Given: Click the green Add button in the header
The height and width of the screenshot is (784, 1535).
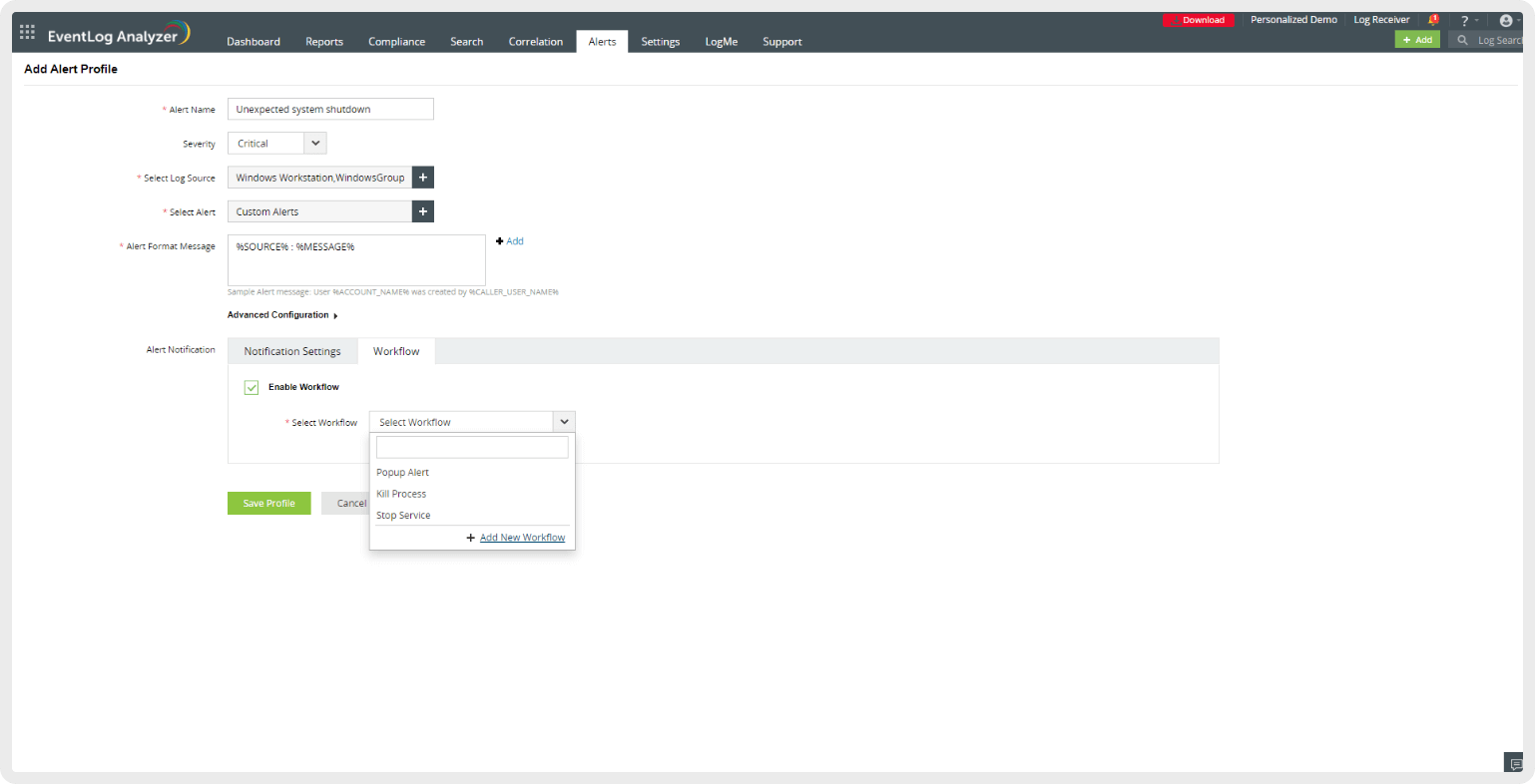Looking at the screenshot, I should pos(1417,40).
